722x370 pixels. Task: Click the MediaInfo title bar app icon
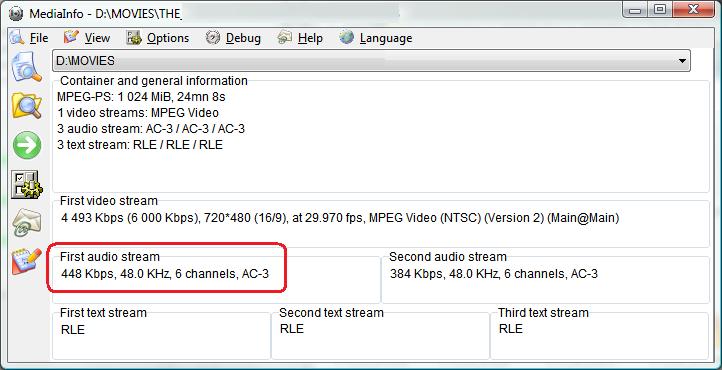pyautogui.click(x=16, y=13)
